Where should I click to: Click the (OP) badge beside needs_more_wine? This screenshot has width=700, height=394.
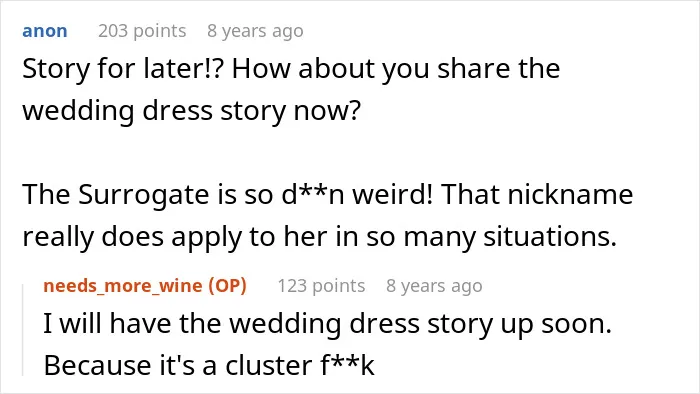(228, 286)
